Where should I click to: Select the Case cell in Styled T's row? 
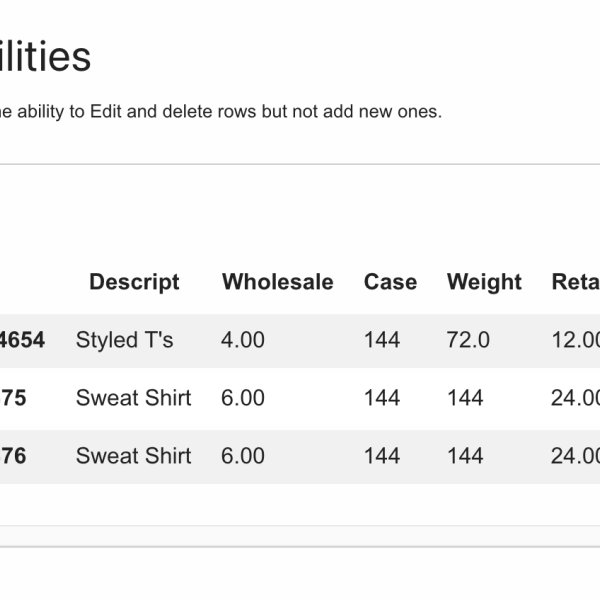tap(382, 340)
